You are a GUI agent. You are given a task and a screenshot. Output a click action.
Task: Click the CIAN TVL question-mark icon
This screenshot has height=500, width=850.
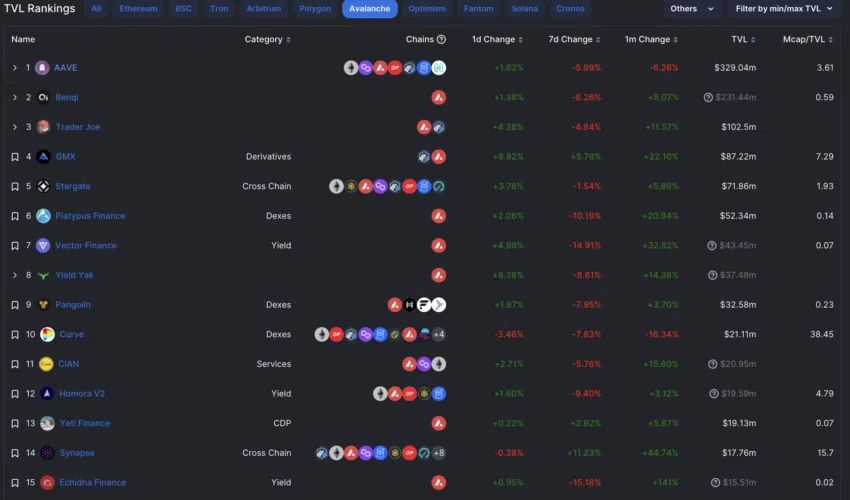tap(713, 364)
